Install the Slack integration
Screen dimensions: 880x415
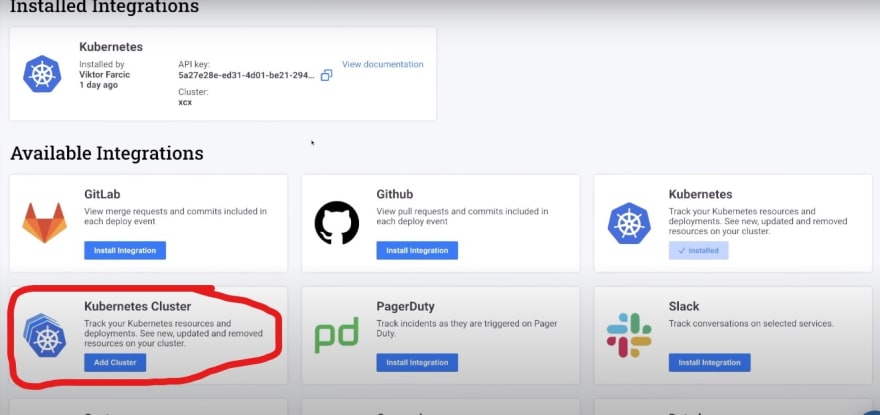click(x=709, y=363)
